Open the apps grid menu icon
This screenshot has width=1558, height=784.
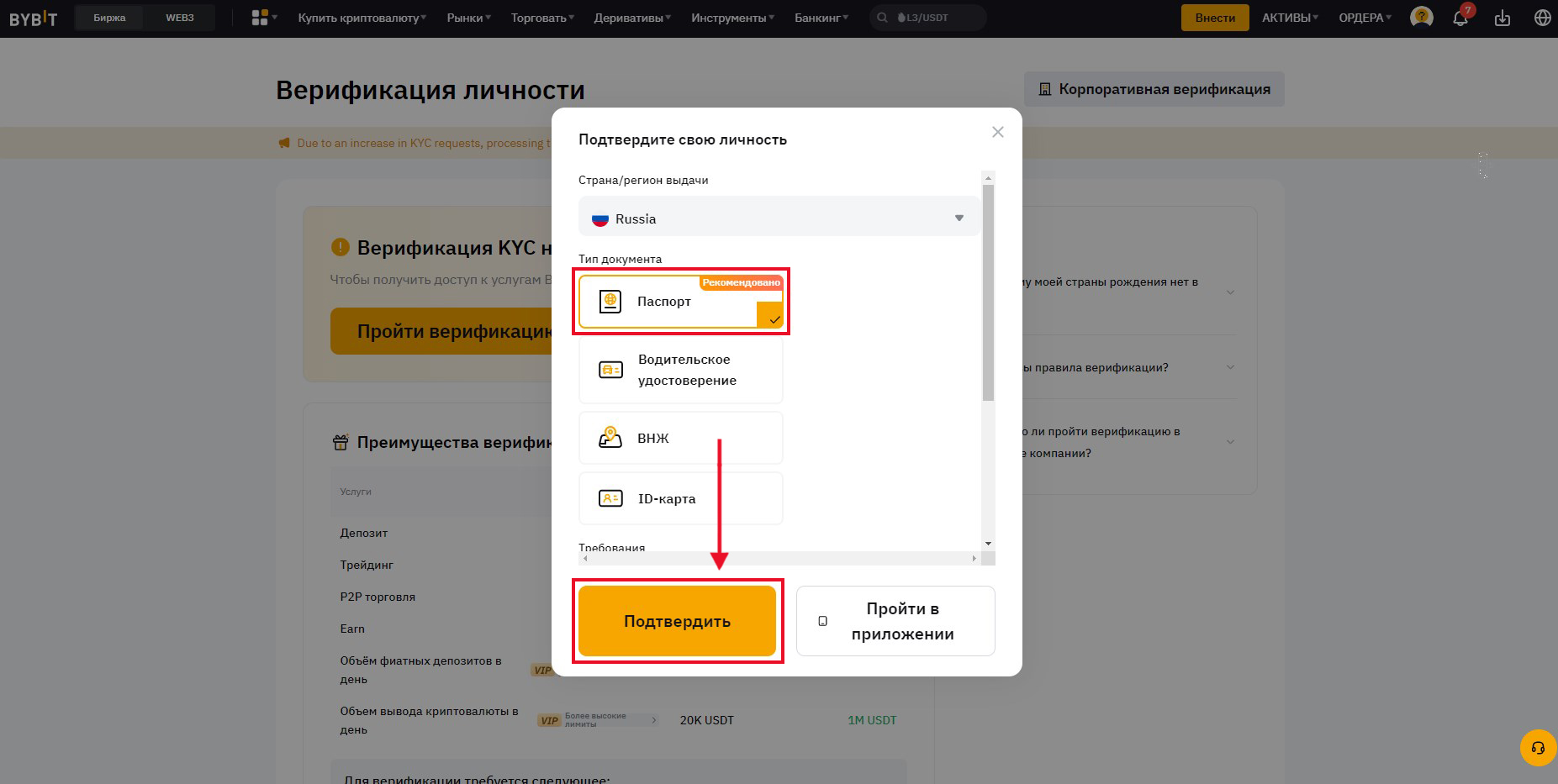point(260,18)
